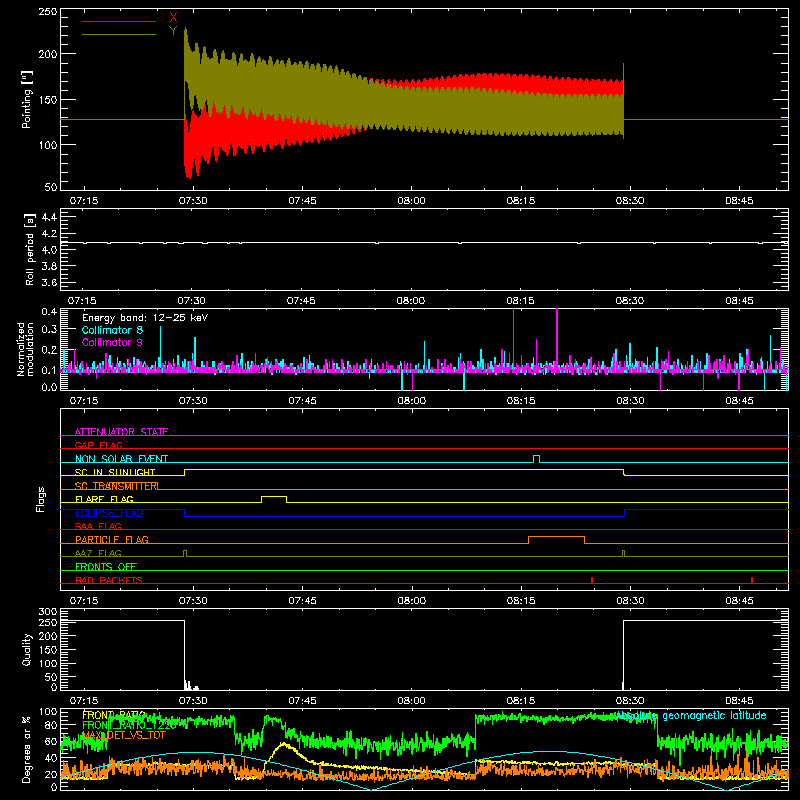Click the Normalized modulation axis title
800x800 pixels.
coord(24,349)
